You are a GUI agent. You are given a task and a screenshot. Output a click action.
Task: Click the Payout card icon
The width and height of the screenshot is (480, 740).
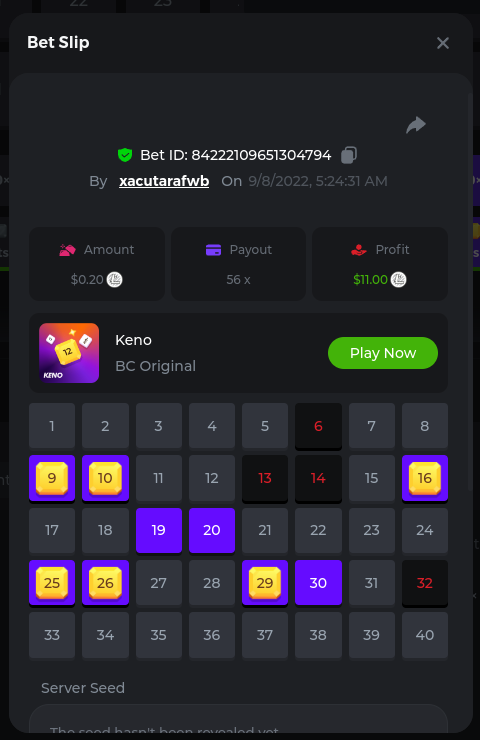click(x=213, y=250)
